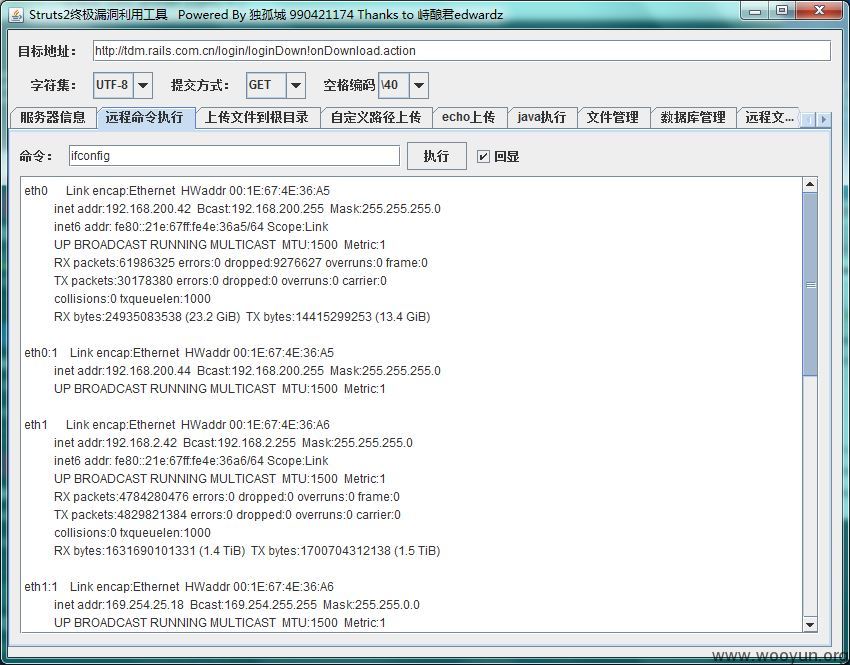Screen dimensions: 850x665
Task: Click TX packets:4829821384 line
Action: pyautogui.click(x=227, y=515)
